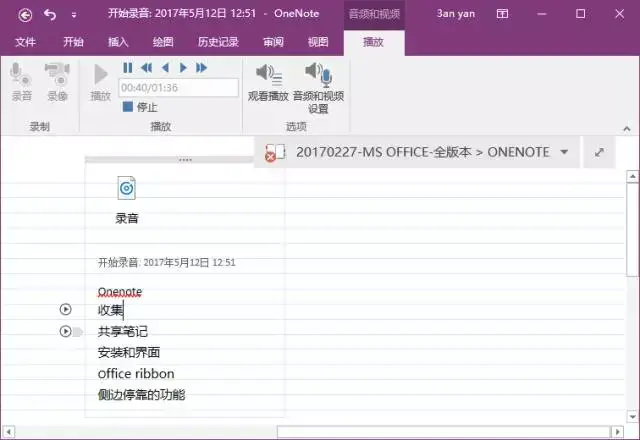The height and width of the screenshot is (440, 640).
Task: Click the undo arrow in quick access toolbar
Action: (x=50, y=15)
